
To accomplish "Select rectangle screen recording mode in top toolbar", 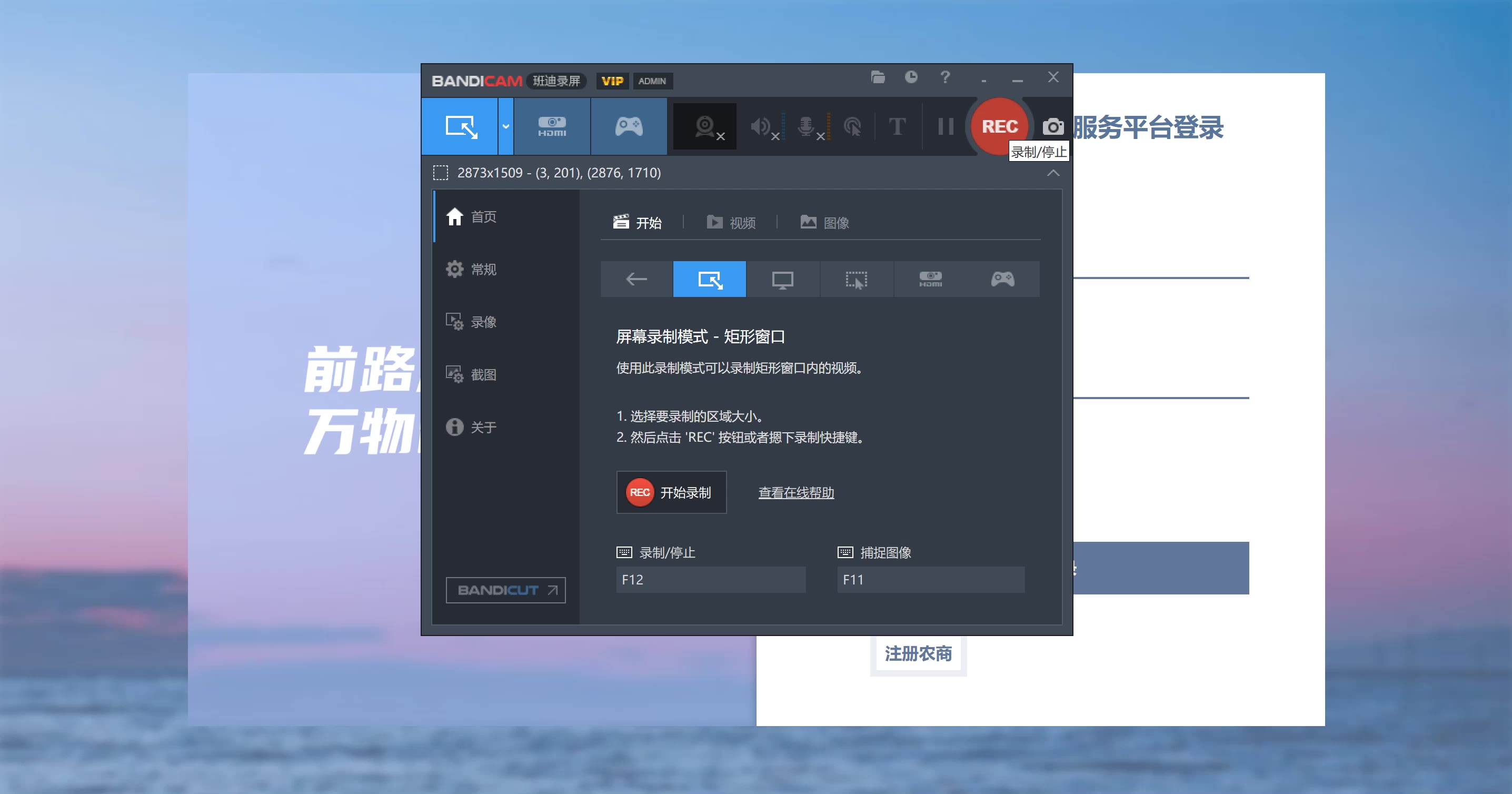I will point(460,126).
